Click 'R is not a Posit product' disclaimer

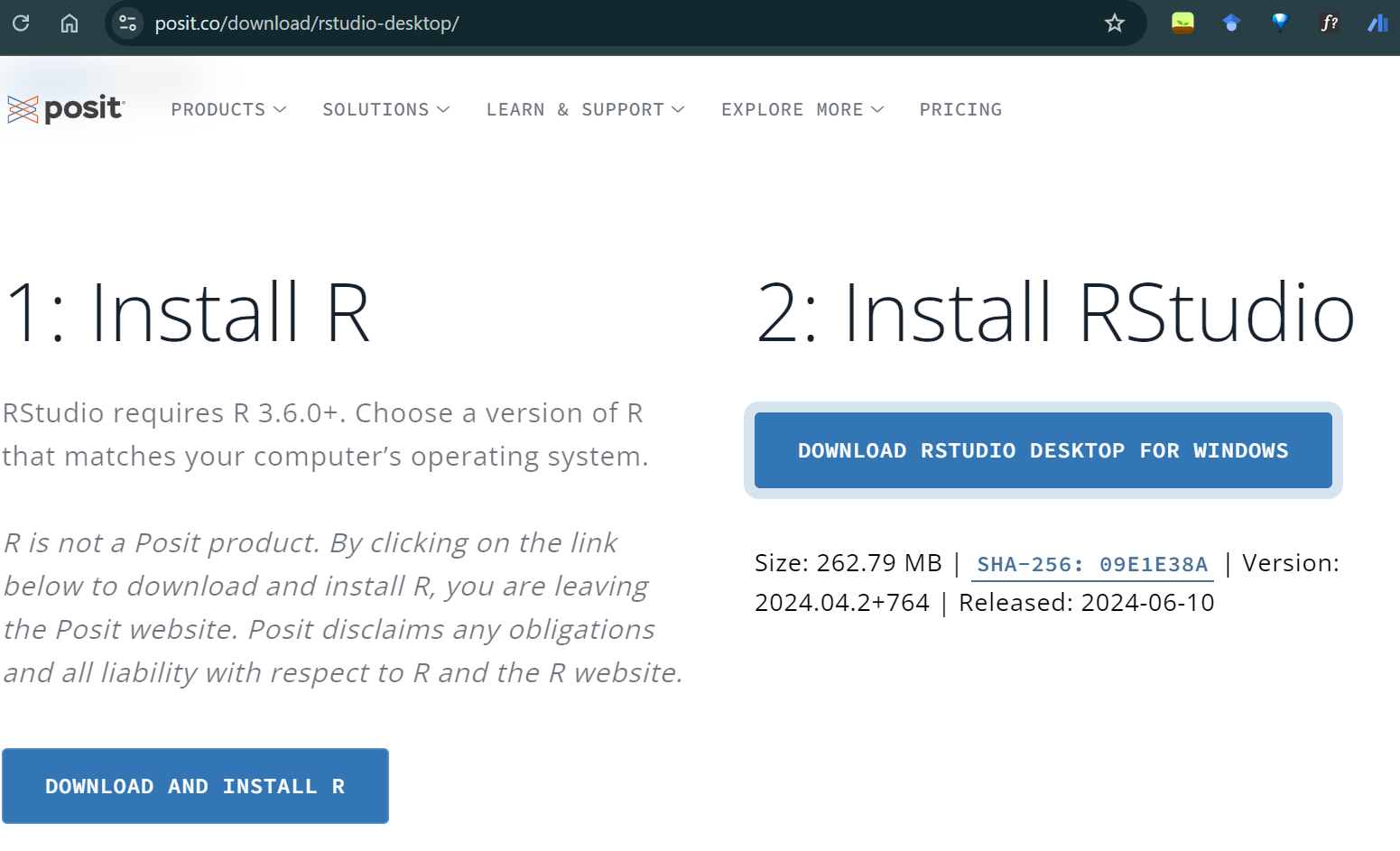click(343, 607)
